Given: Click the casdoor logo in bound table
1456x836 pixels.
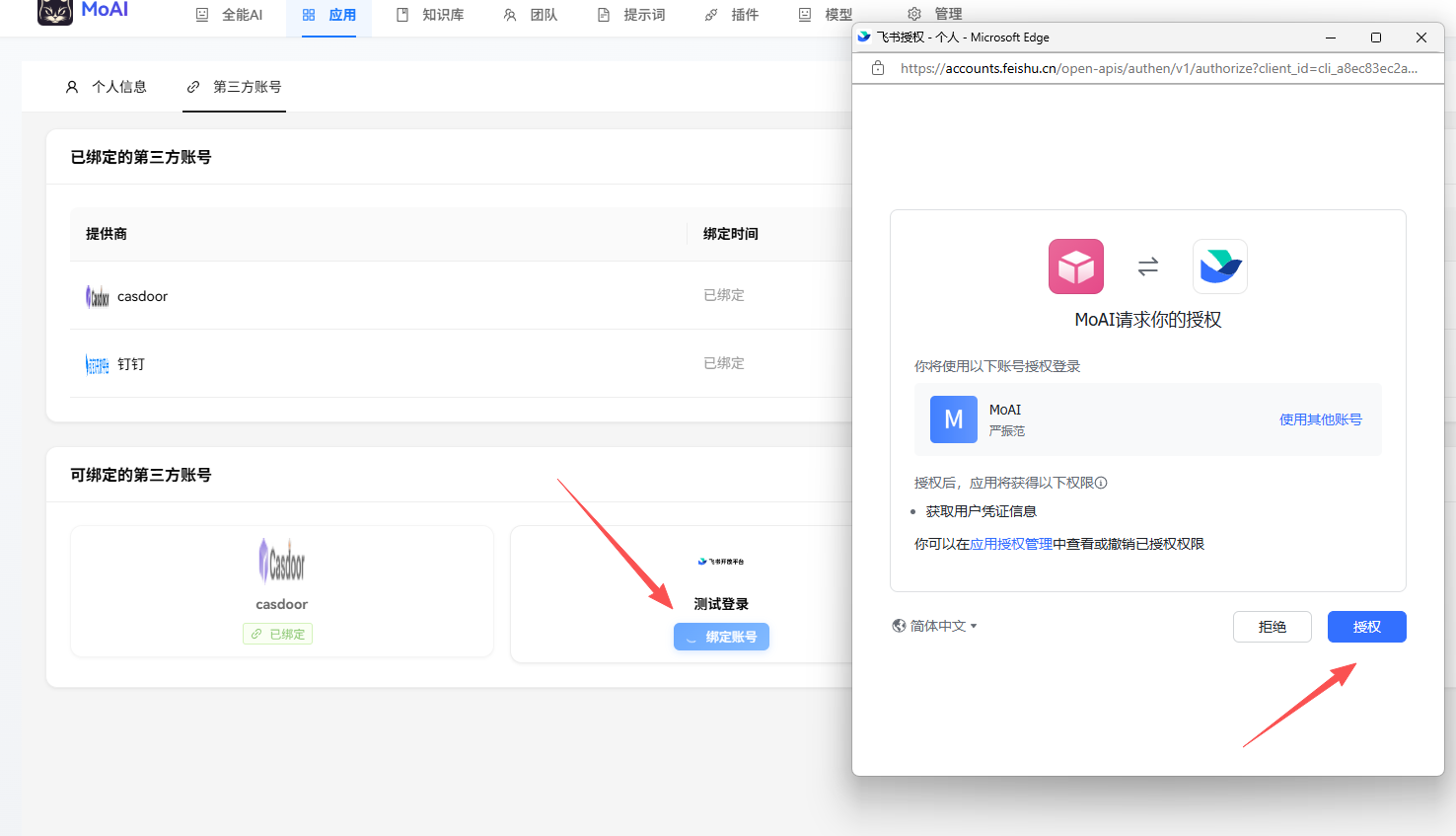Looking at the screenshot, I should click(97, 296).
